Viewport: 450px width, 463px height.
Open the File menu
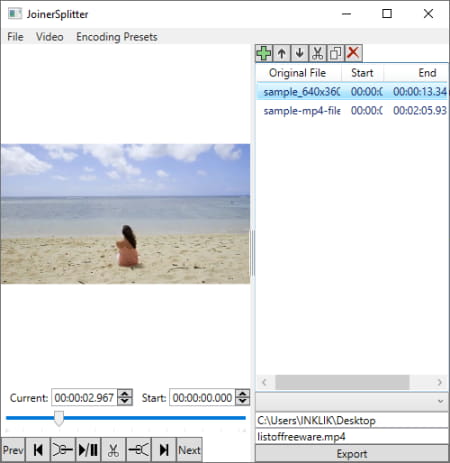15,37
